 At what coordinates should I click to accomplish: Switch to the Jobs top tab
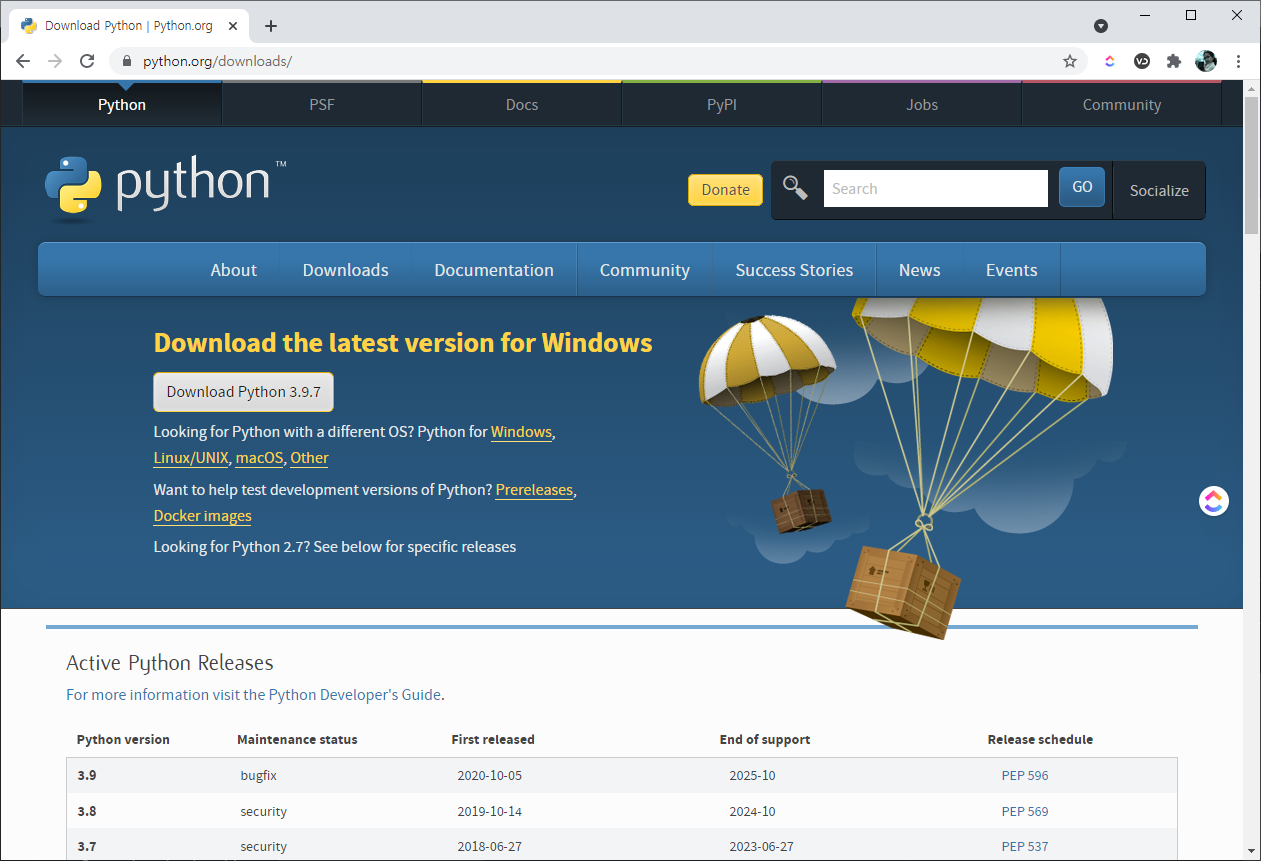coord(922,104)
